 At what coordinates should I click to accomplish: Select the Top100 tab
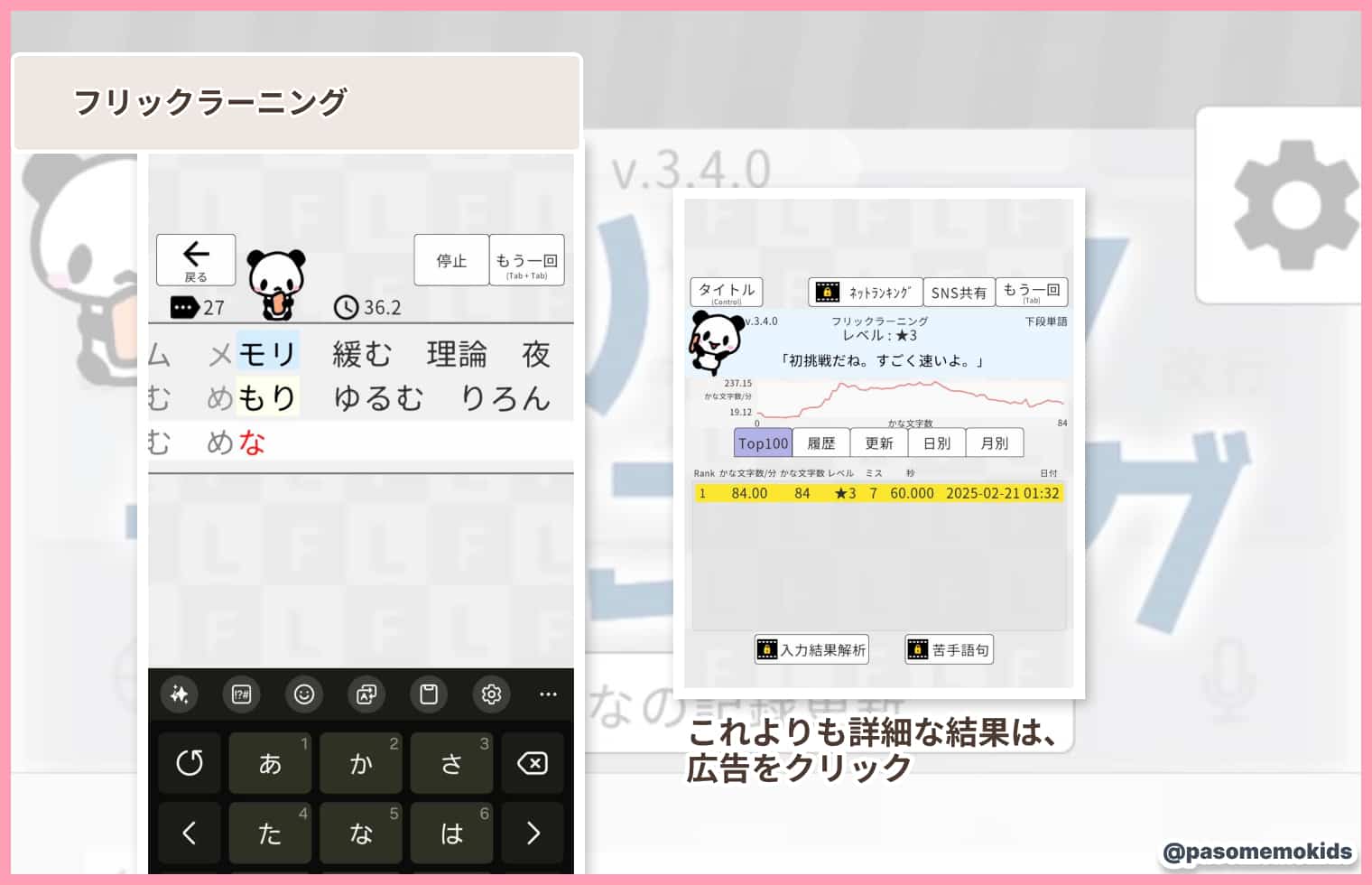point(763,443)
